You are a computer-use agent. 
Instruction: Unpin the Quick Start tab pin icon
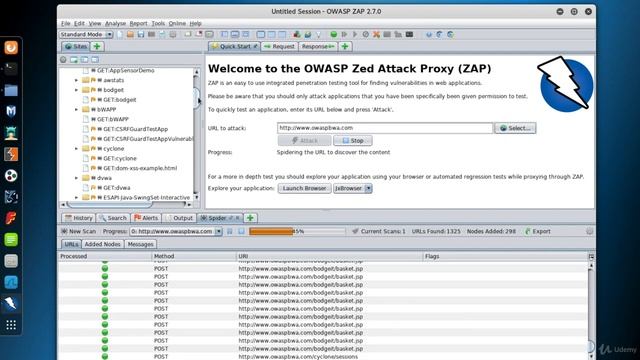click(255, 47)
